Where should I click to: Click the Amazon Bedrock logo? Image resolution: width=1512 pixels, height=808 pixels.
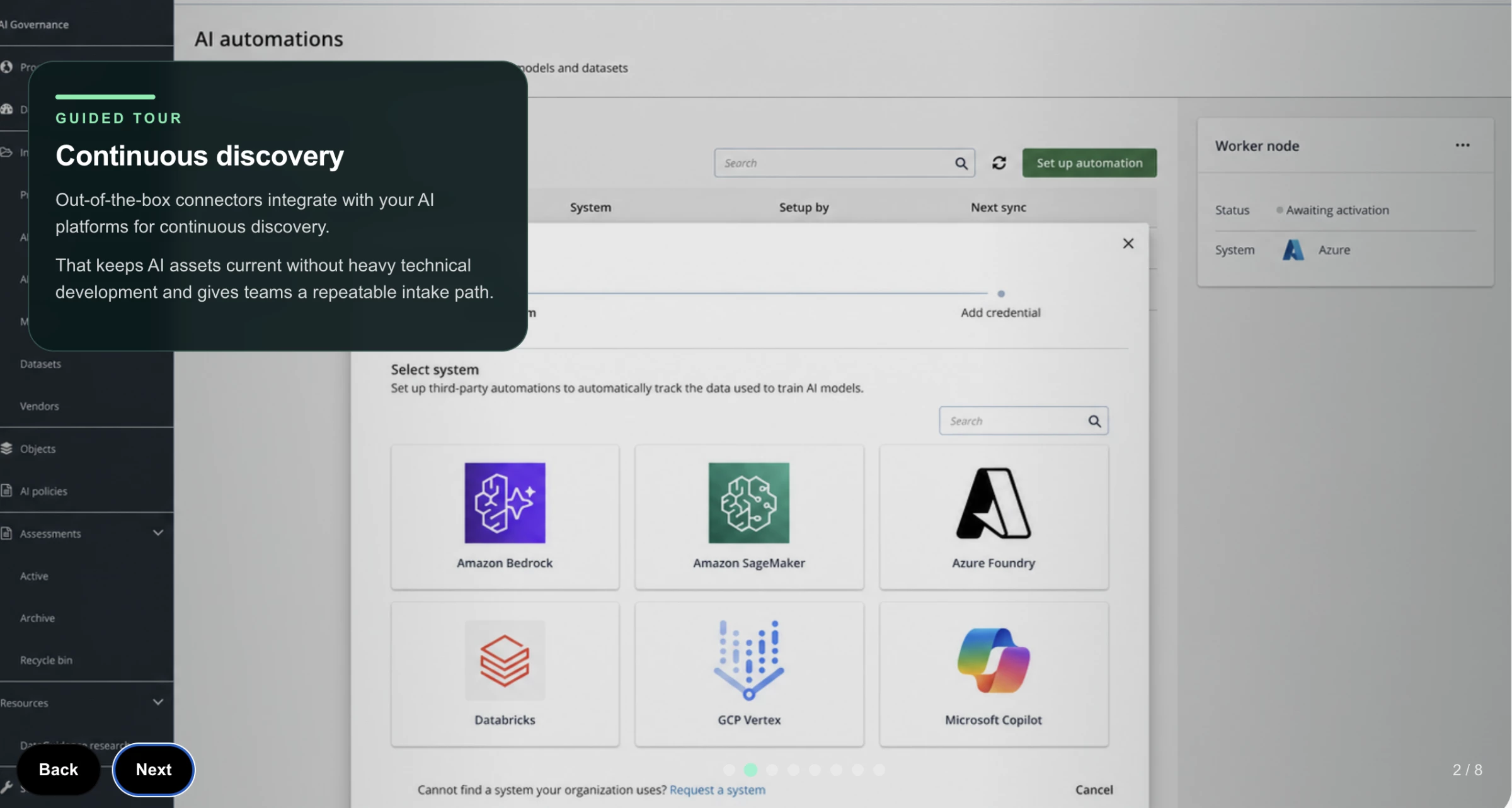point(505,503)
